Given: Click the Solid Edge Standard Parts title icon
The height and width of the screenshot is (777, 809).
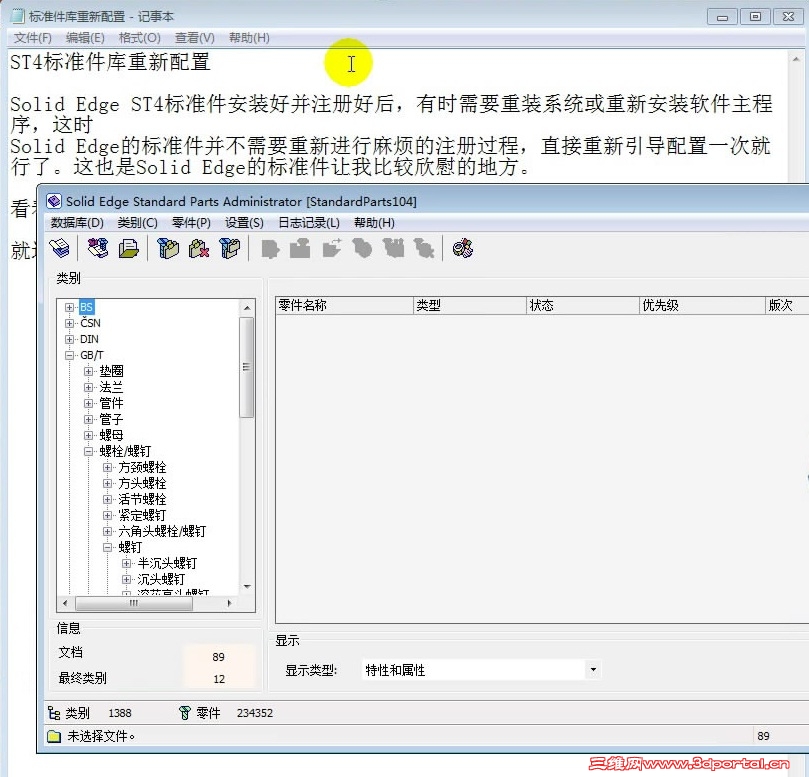Looking at the screenshot, I should [54, 201].
